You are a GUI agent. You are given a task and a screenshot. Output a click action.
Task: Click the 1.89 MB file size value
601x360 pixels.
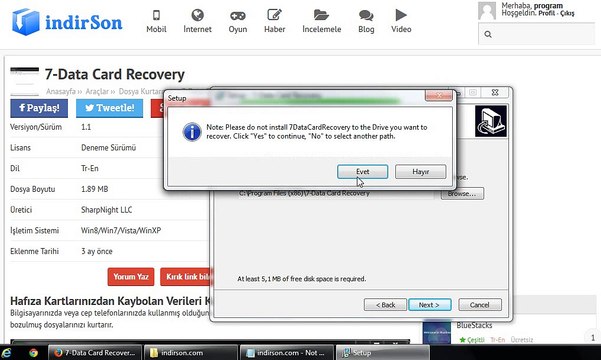click(95, 189)
